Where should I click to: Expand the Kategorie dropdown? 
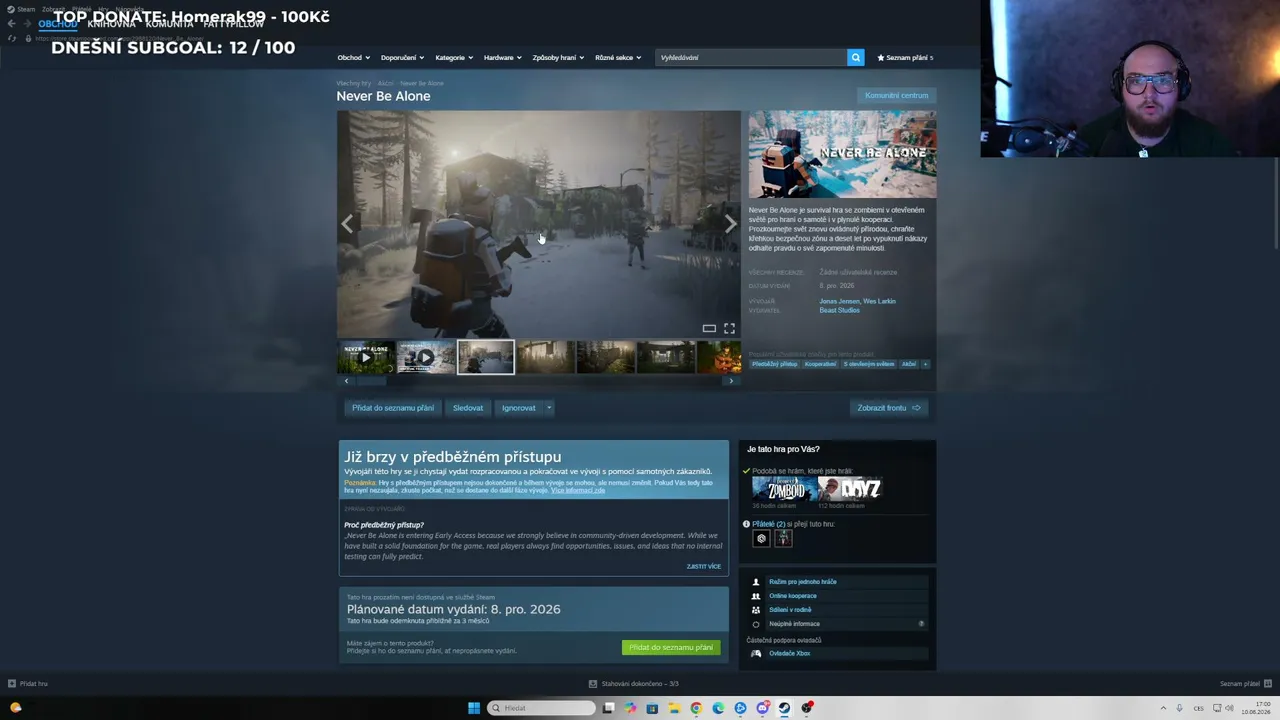click(x=454, y=58)
